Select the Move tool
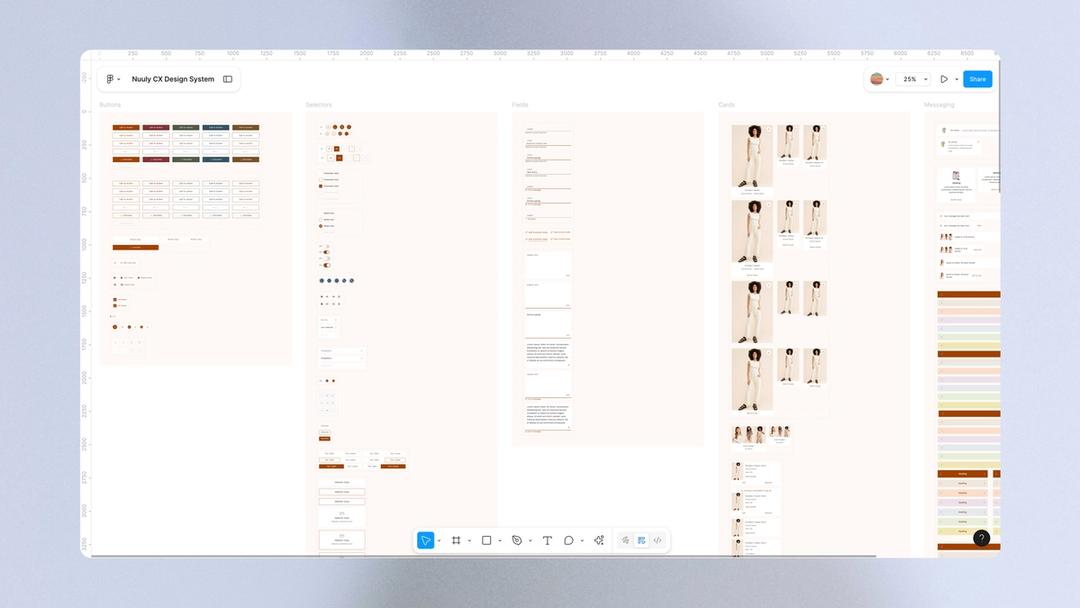Screen dimensions: 1080x608 [425, 540]
